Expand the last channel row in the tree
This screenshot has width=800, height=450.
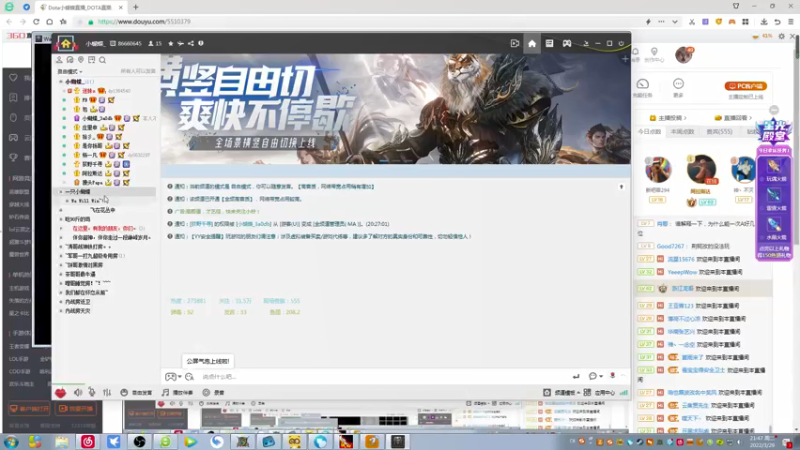(61, 311)
